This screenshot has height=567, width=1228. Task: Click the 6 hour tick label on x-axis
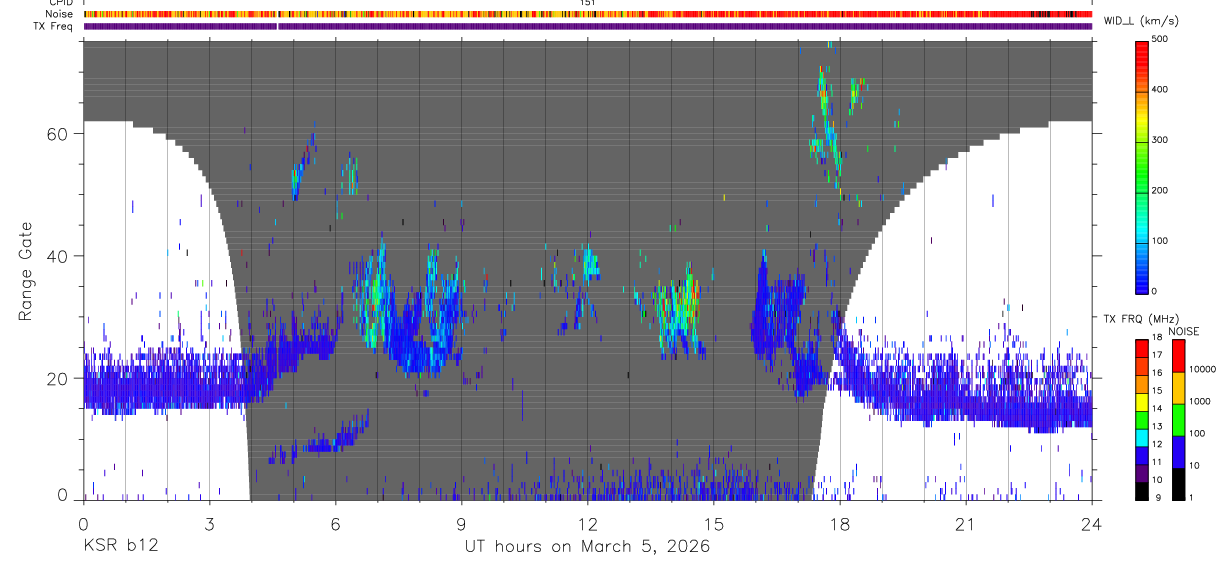tap(335, 523)
